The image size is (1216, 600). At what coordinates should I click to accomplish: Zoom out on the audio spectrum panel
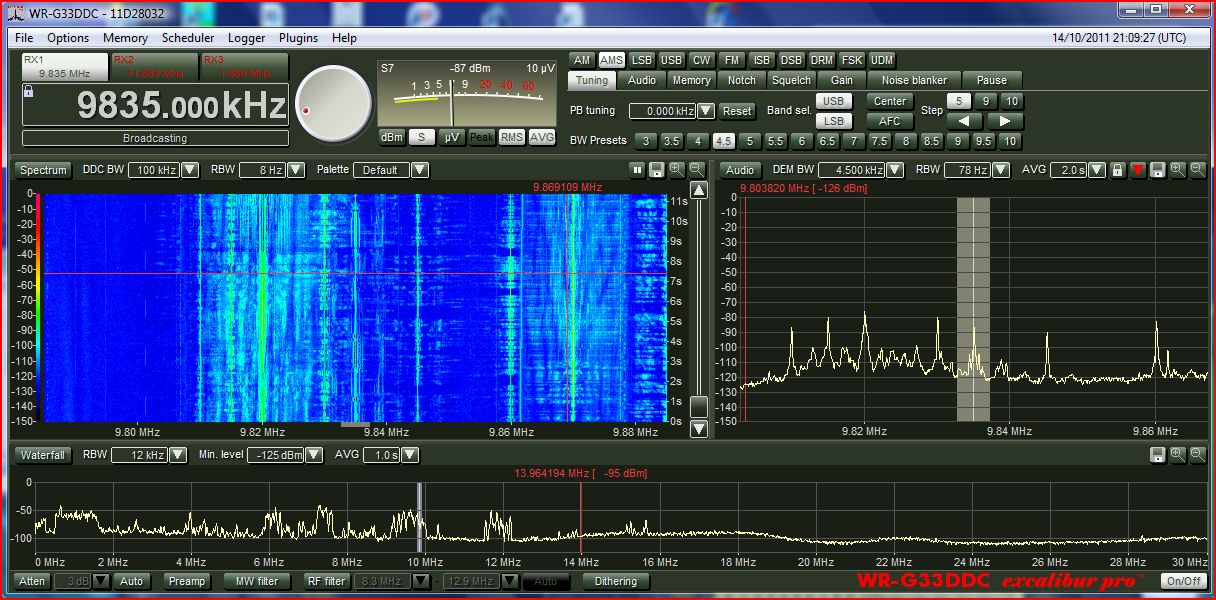tap(1197, 170)
